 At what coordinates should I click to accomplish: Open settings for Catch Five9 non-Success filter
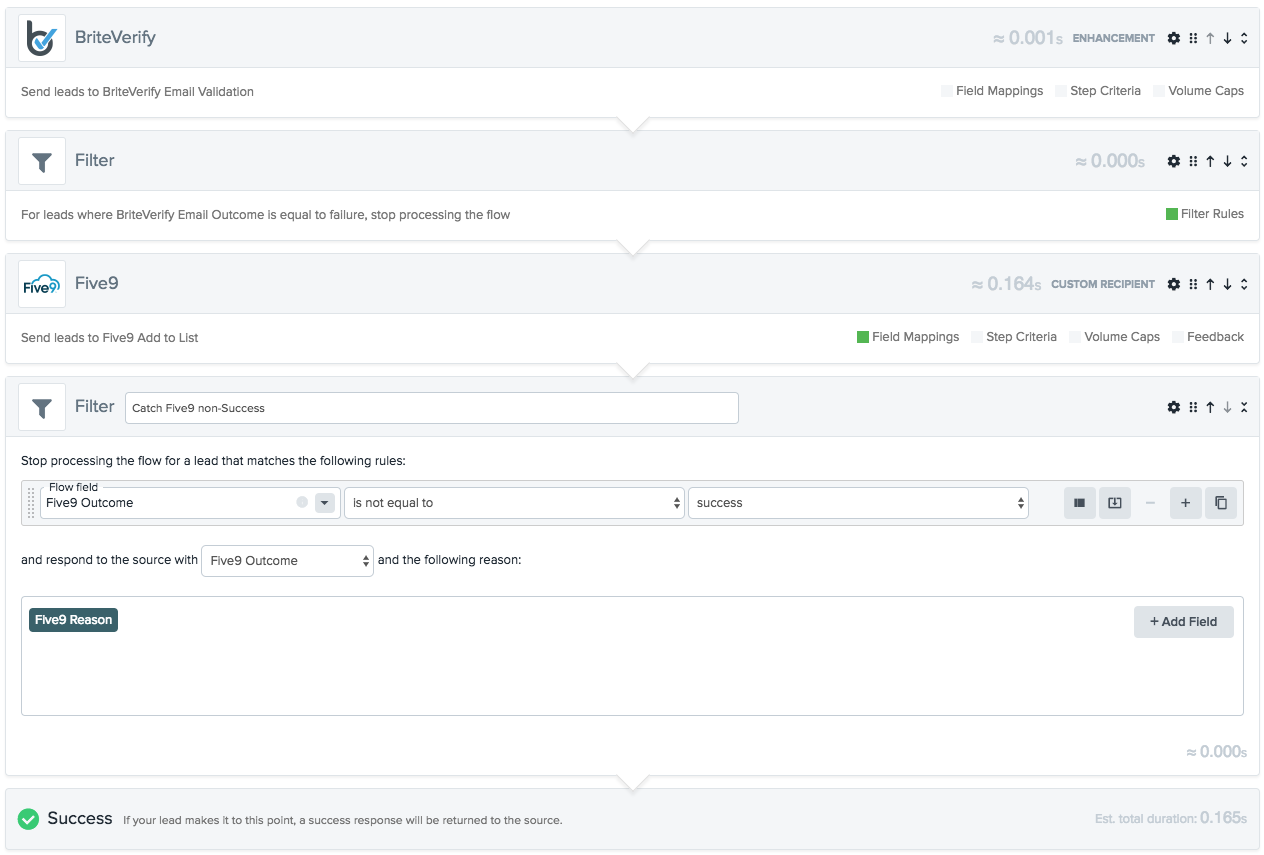coord(1174,407)
